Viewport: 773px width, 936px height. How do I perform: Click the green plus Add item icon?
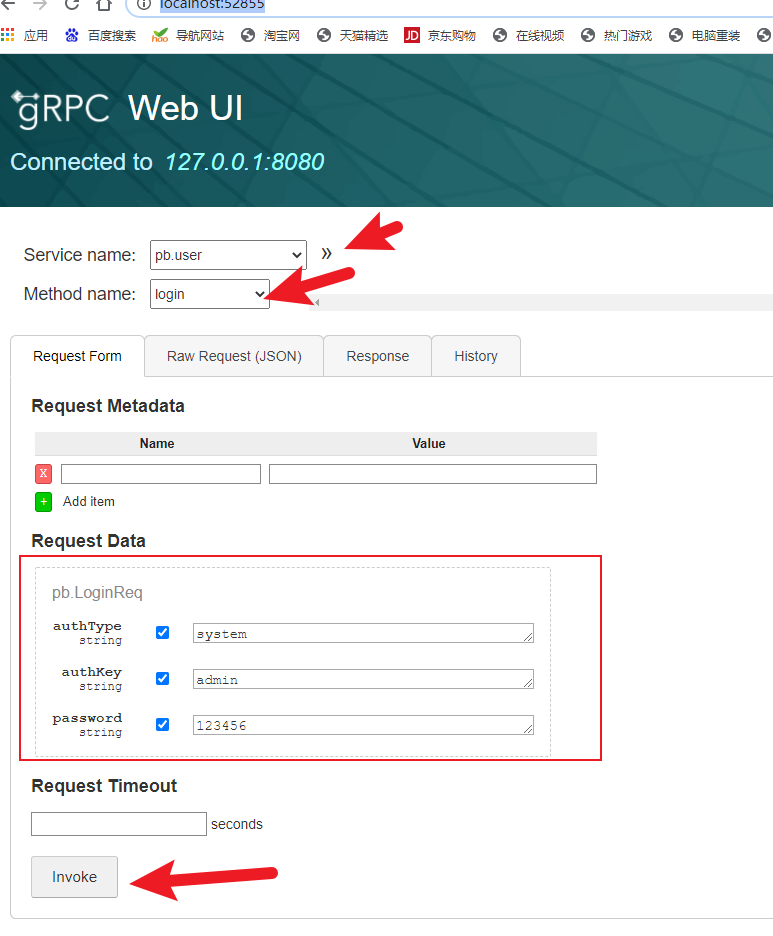click(43, 502)
